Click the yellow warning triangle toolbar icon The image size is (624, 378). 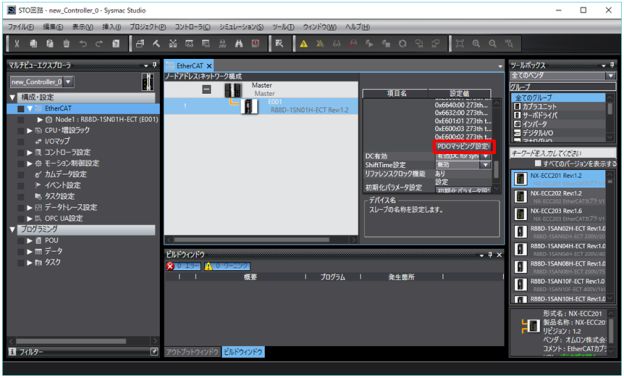pyautogui.click(x=304, y=44)
